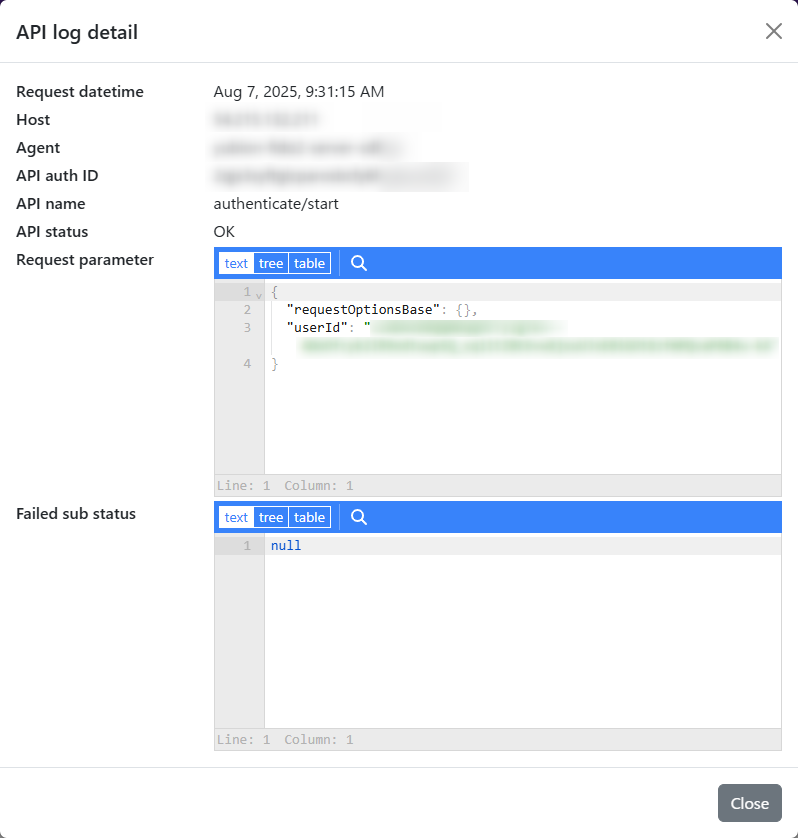Click the Request datetime value
Viewport: 798px width, 838px height.
(299, 91)
